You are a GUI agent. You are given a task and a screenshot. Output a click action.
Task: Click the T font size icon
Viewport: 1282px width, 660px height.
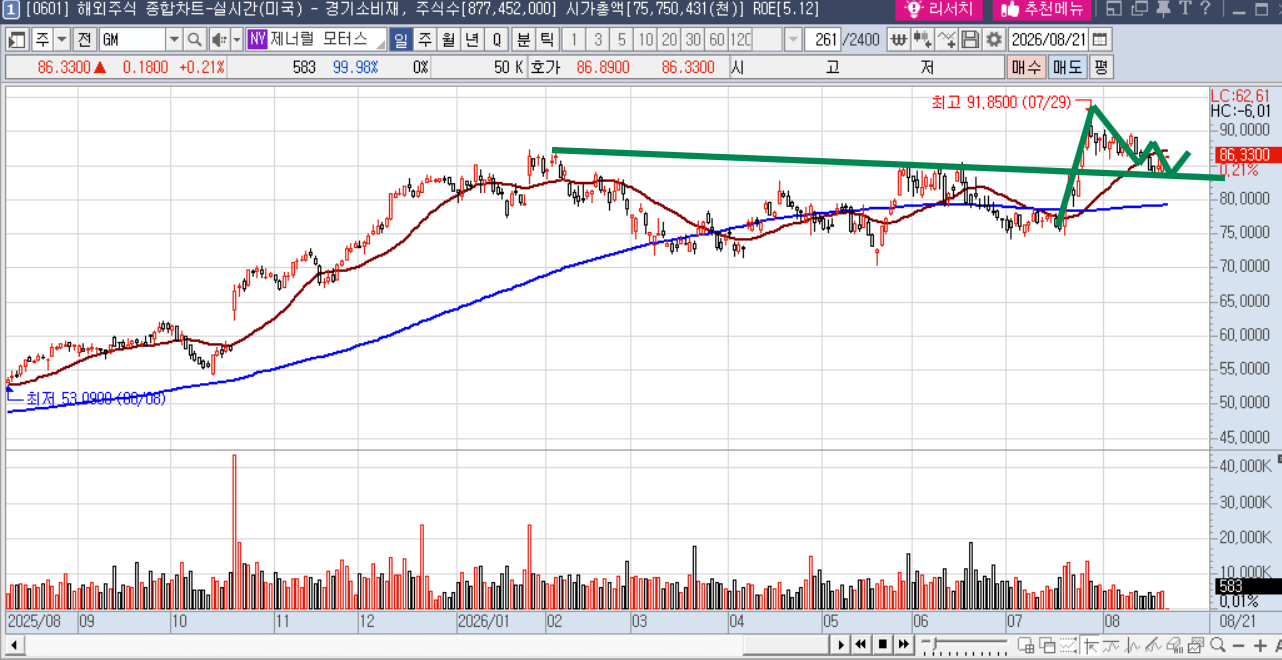coord(1185,9)
